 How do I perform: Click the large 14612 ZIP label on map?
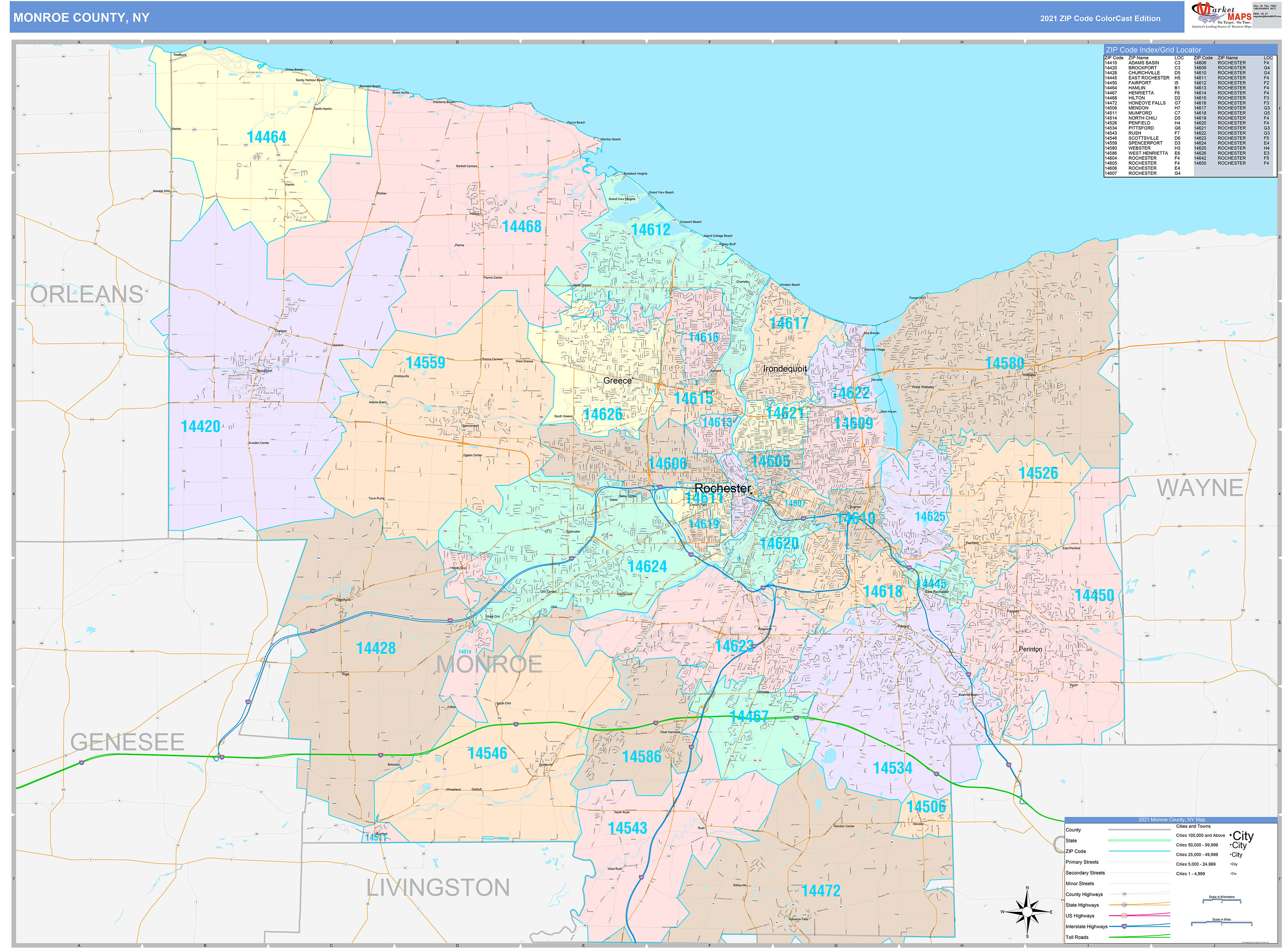(651, 230)
